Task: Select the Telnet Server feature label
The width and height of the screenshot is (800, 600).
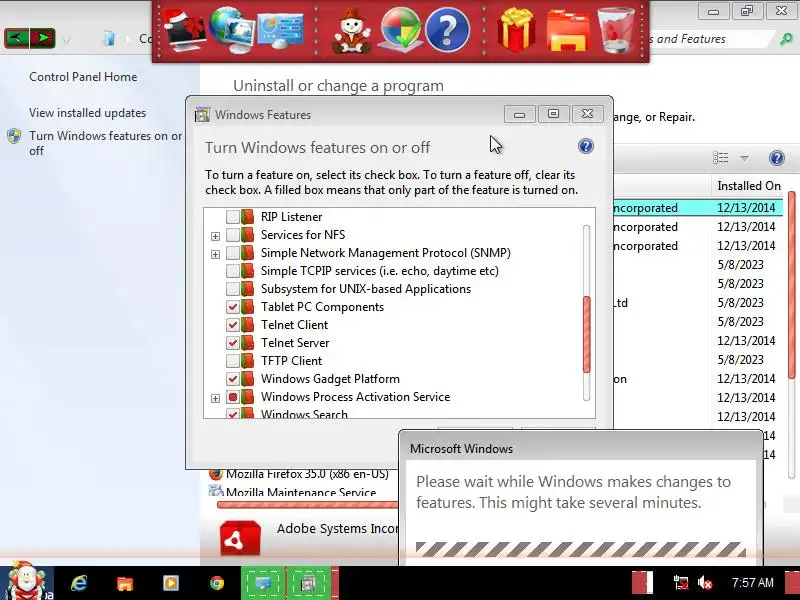Action: (x=295, y=343)
